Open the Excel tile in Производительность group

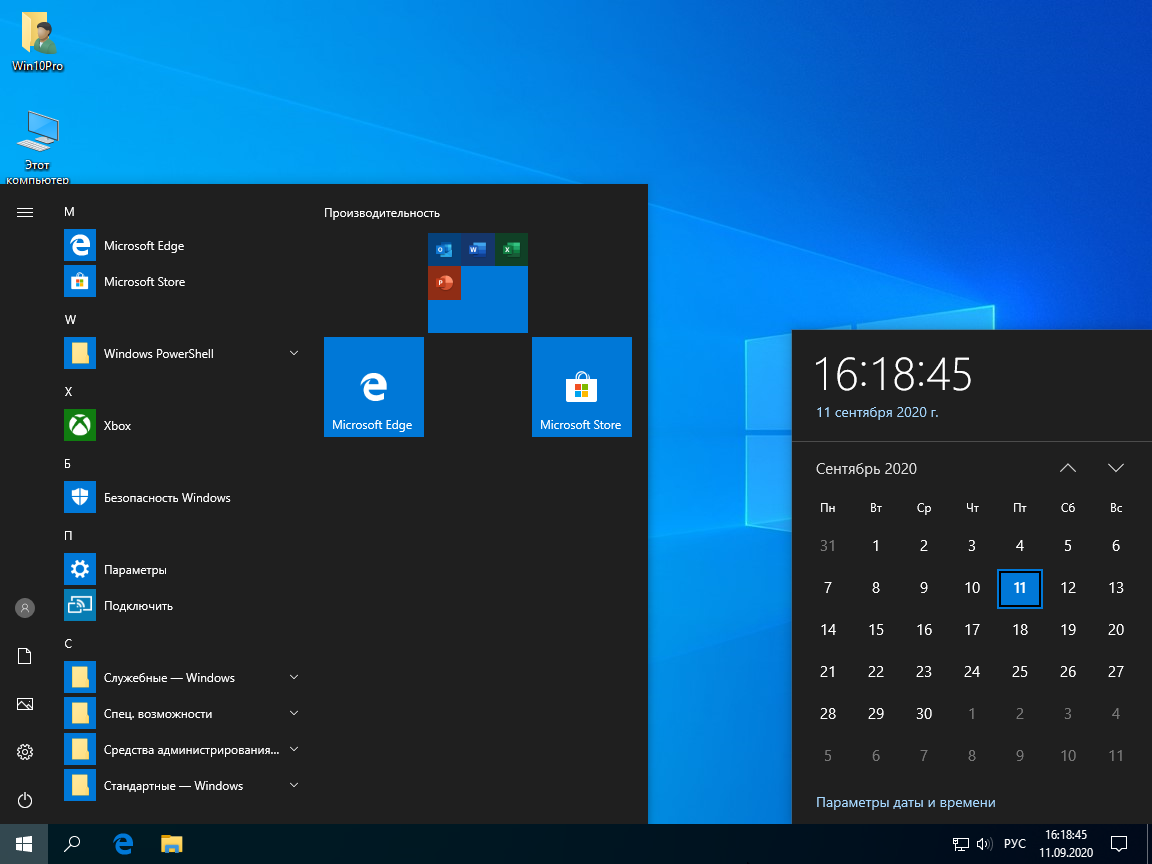click(510, 249)
